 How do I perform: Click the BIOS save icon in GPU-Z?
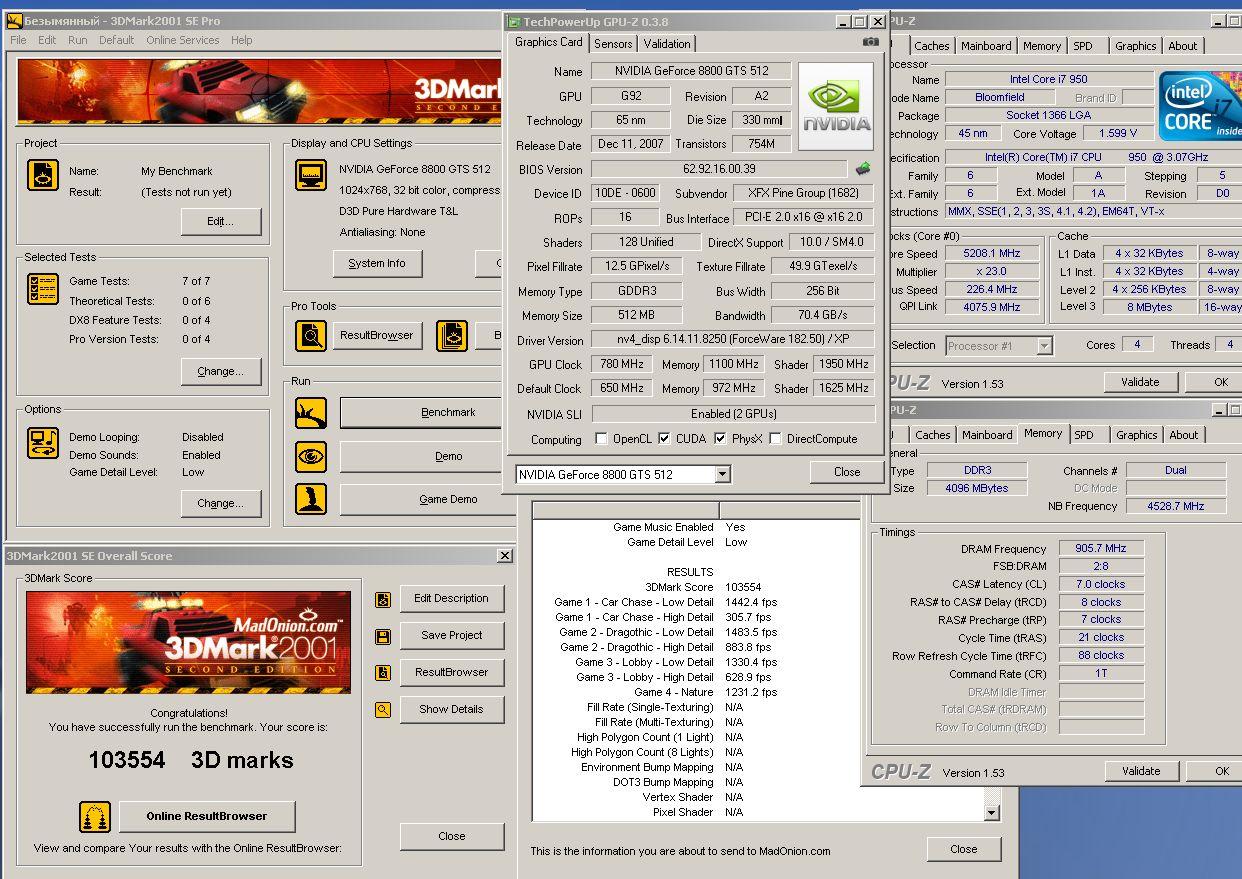862,169
